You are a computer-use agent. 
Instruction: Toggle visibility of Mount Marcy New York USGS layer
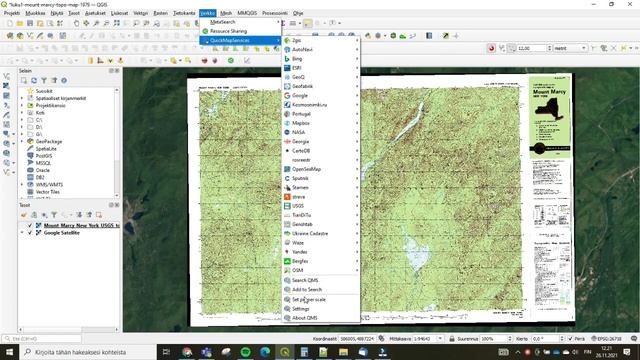pyautogui.click(x=30, y=225)
